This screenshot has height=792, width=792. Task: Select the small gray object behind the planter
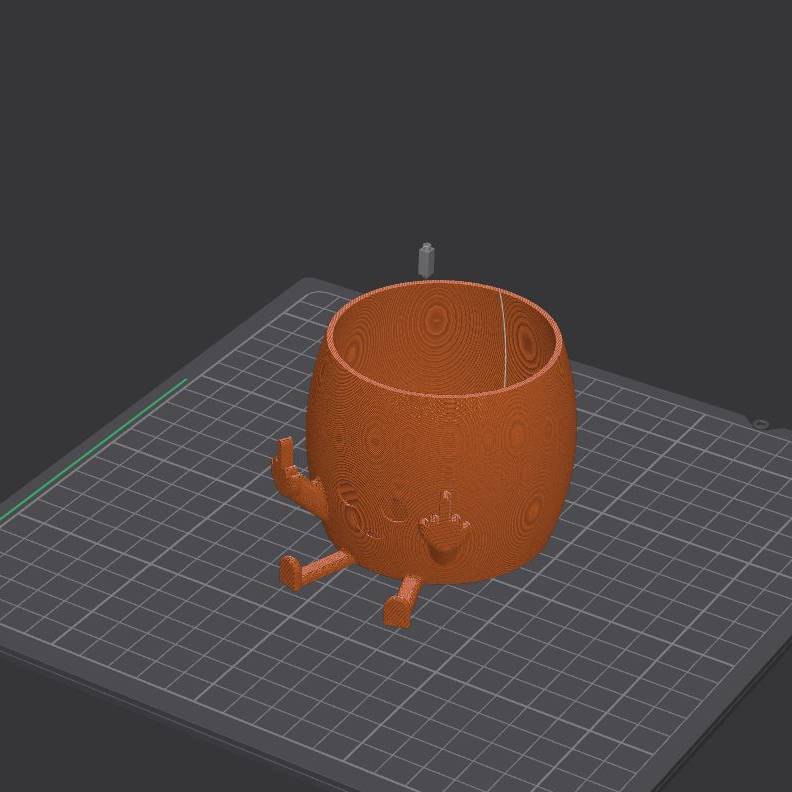point(427,260)
